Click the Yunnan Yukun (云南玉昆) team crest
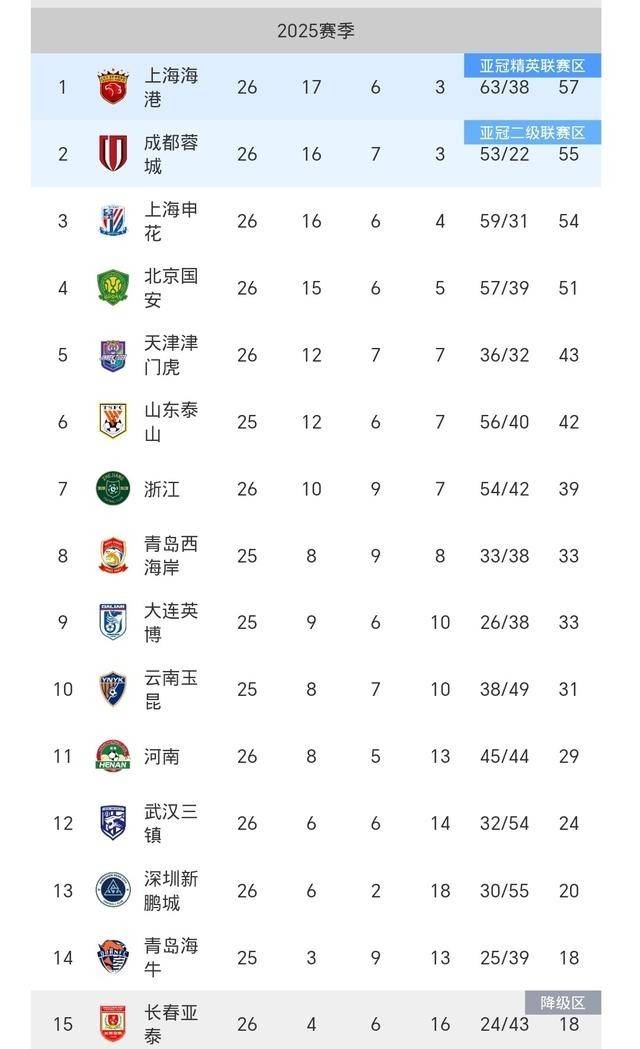Screen dimensions: 640x1049 (113, 689)
